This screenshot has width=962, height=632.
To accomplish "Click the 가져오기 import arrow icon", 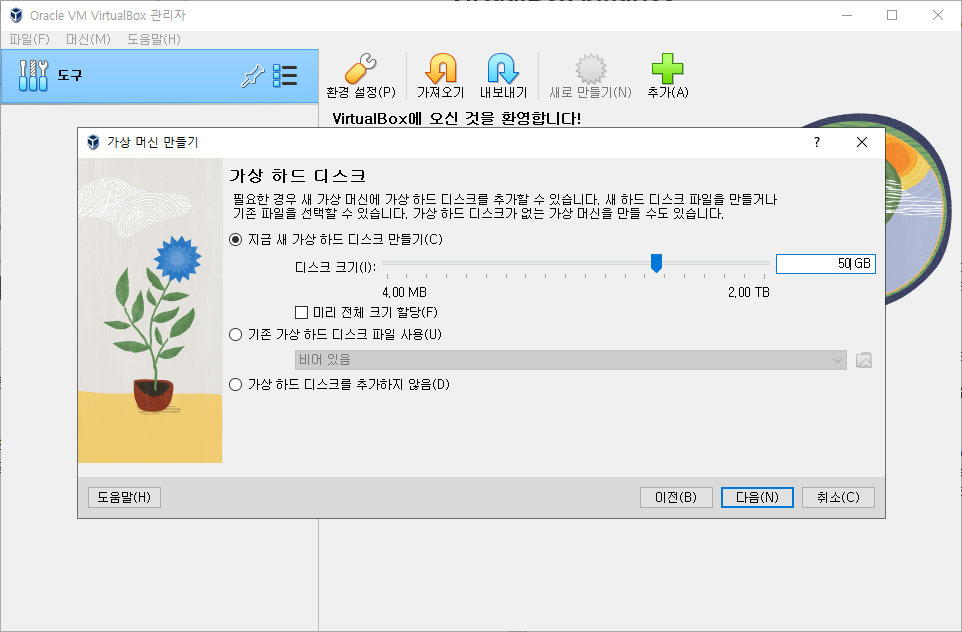I will [441, 68].
